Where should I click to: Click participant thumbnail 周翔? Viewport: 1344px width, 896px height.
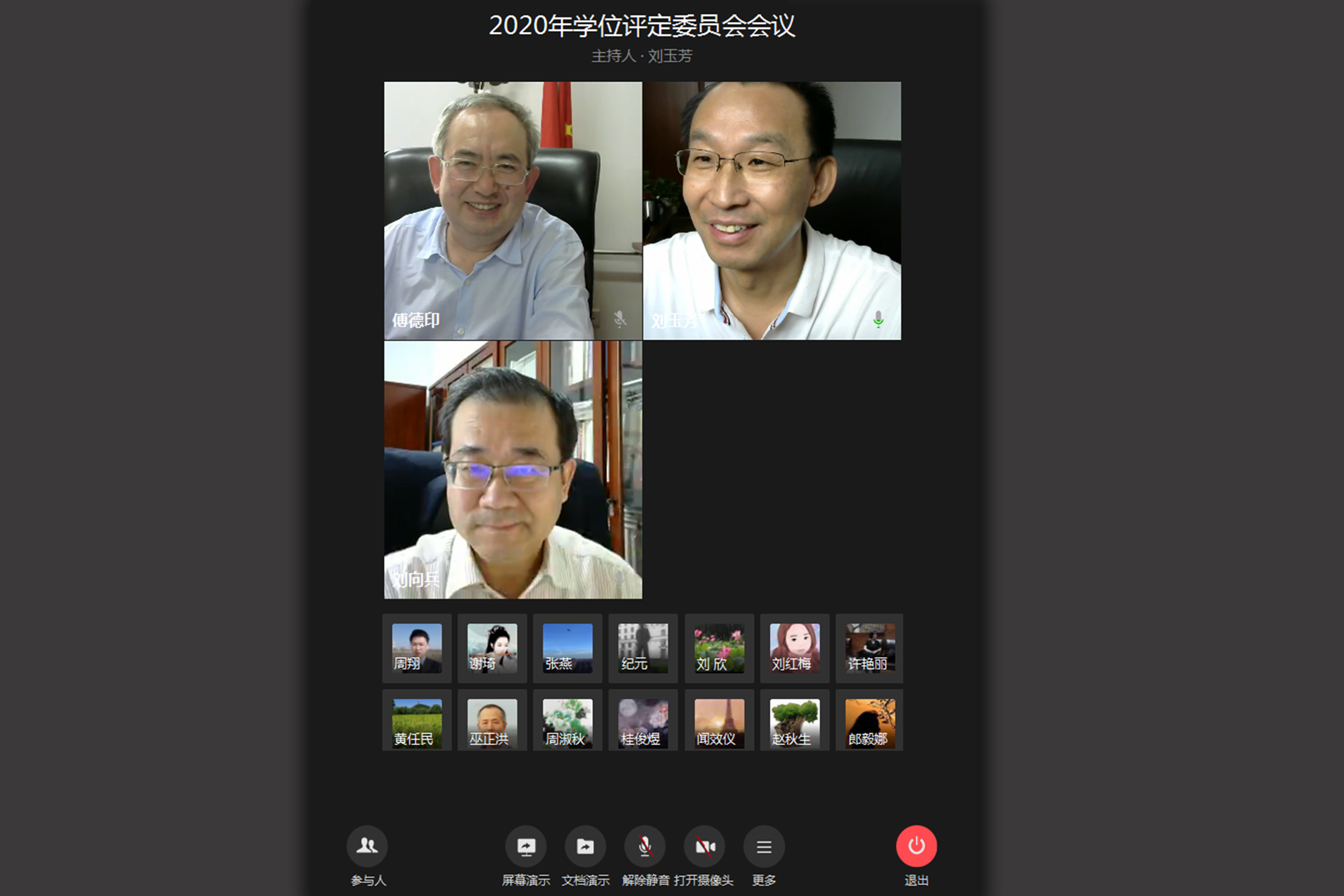click(x=417, y=648)
